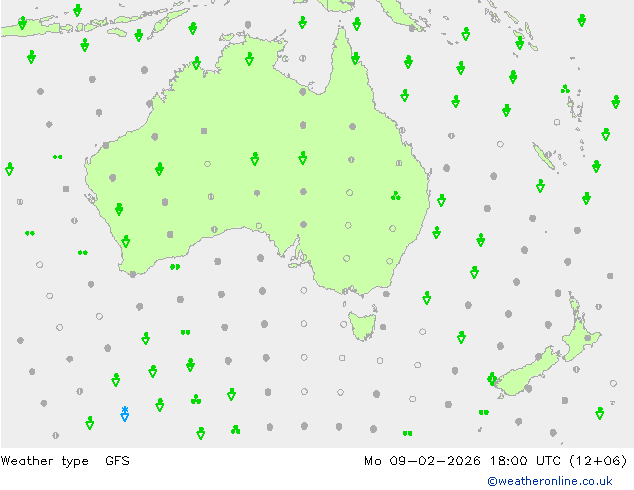Select the green trefoil symbol near the Vanuatu islands
Screen dimensions: 634x490
click(565, 89)
